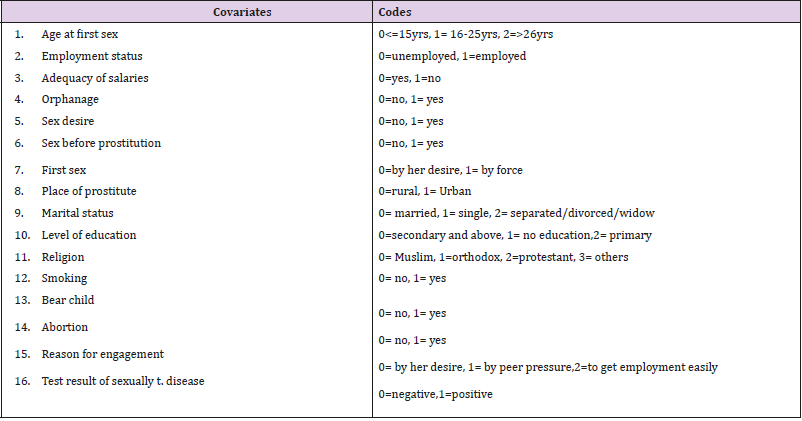Select the 'Reason for engagement' covariate

[103, 354]
